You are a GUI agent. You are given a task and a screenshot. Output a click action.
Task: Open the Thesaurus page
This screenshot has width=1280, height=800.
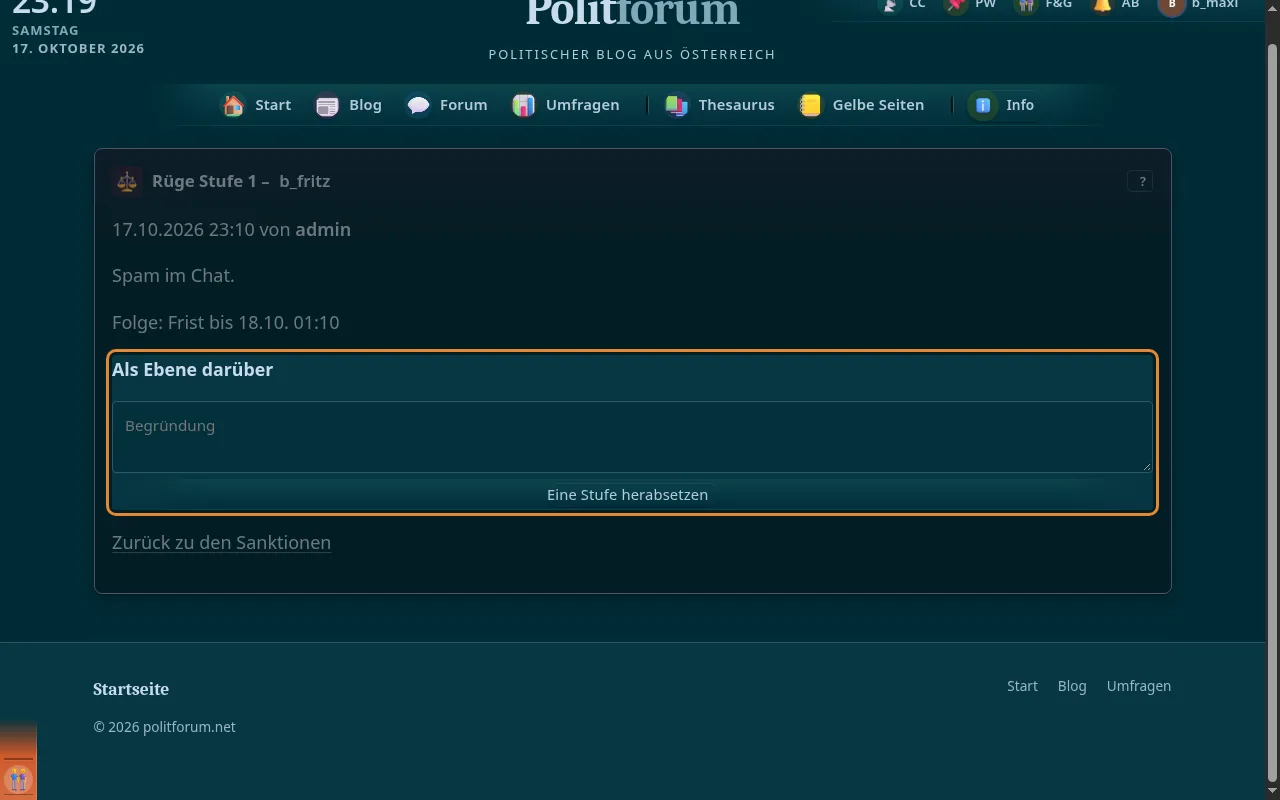coord(737,105)
